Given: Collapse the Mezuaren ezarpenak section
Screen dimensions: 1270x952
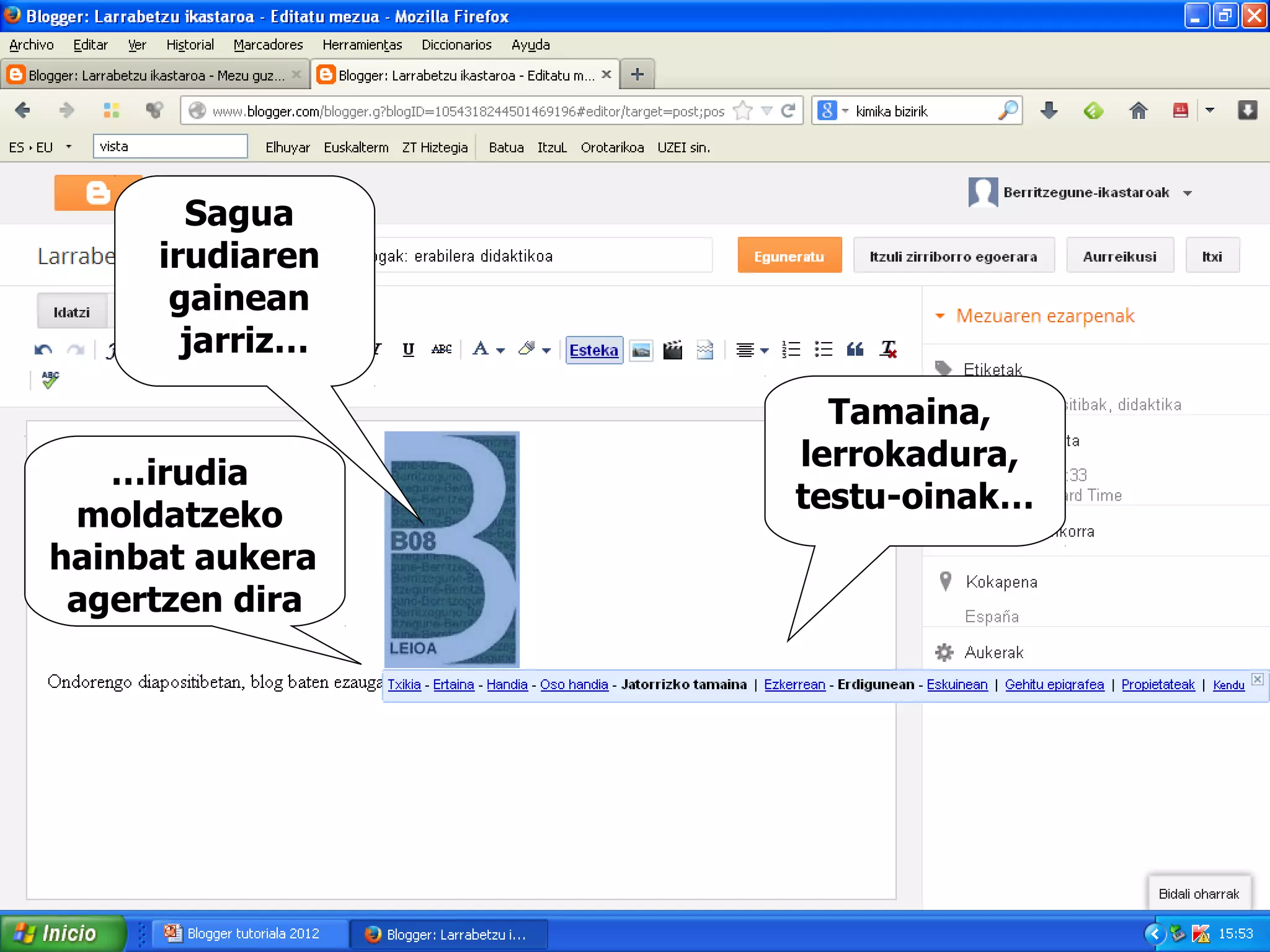Looking at the screenshot, I should tap(940, 315).
